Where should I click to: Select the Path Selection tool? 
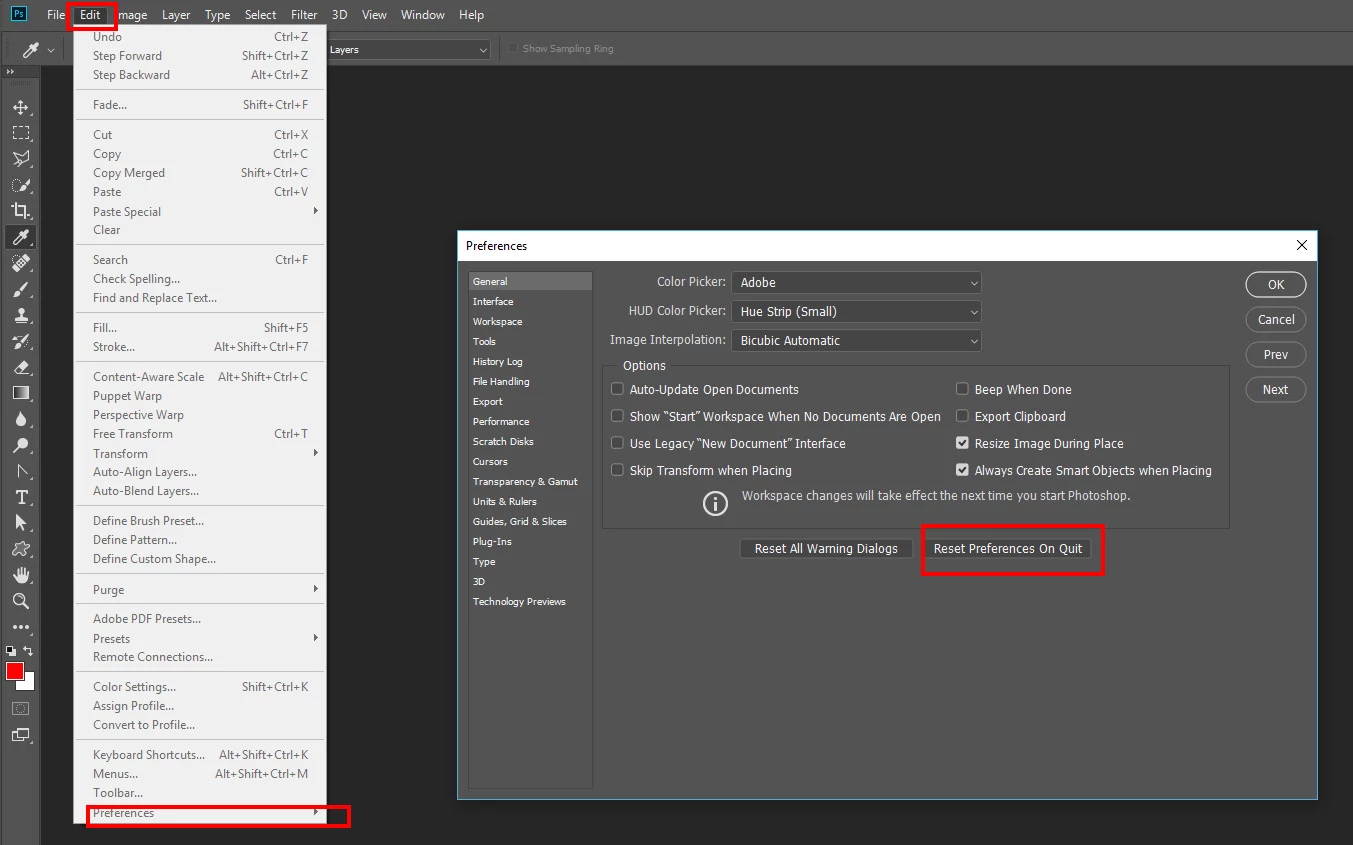(20, 523)
